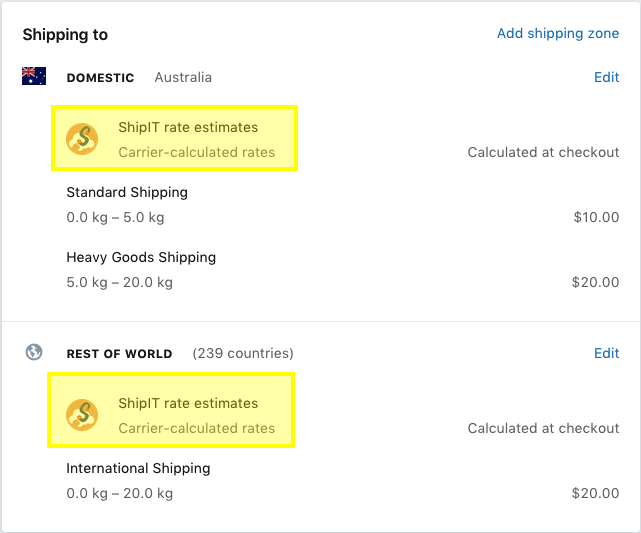Click the ShipIT logo under Rest of World
The width and height of the screenshot is (641, 533).
point(82,415)
